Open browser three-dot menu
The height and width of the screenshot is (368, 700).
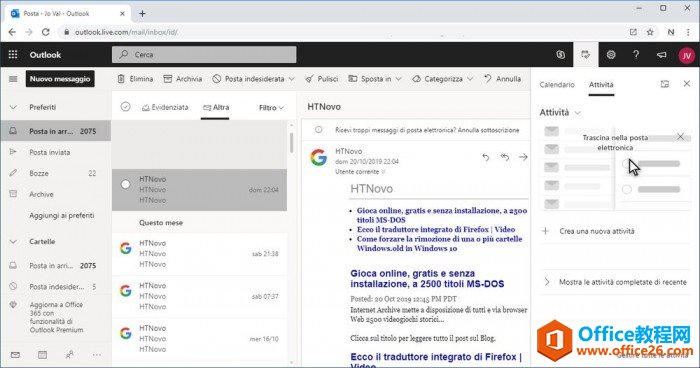[688, 32]
